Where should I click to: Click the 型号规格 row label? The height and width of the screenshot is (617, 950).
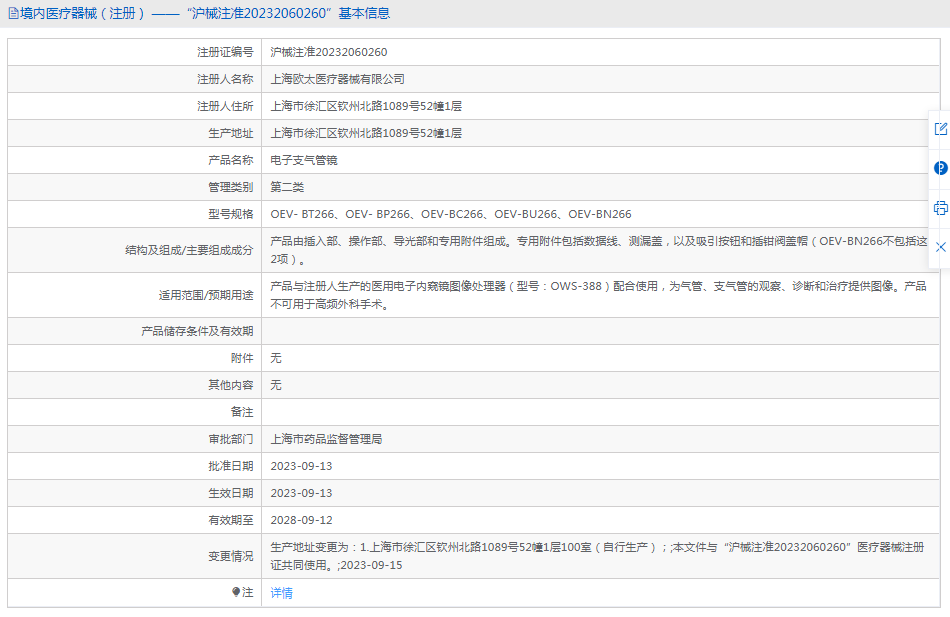pyautogui.click(x=230, y=214)
